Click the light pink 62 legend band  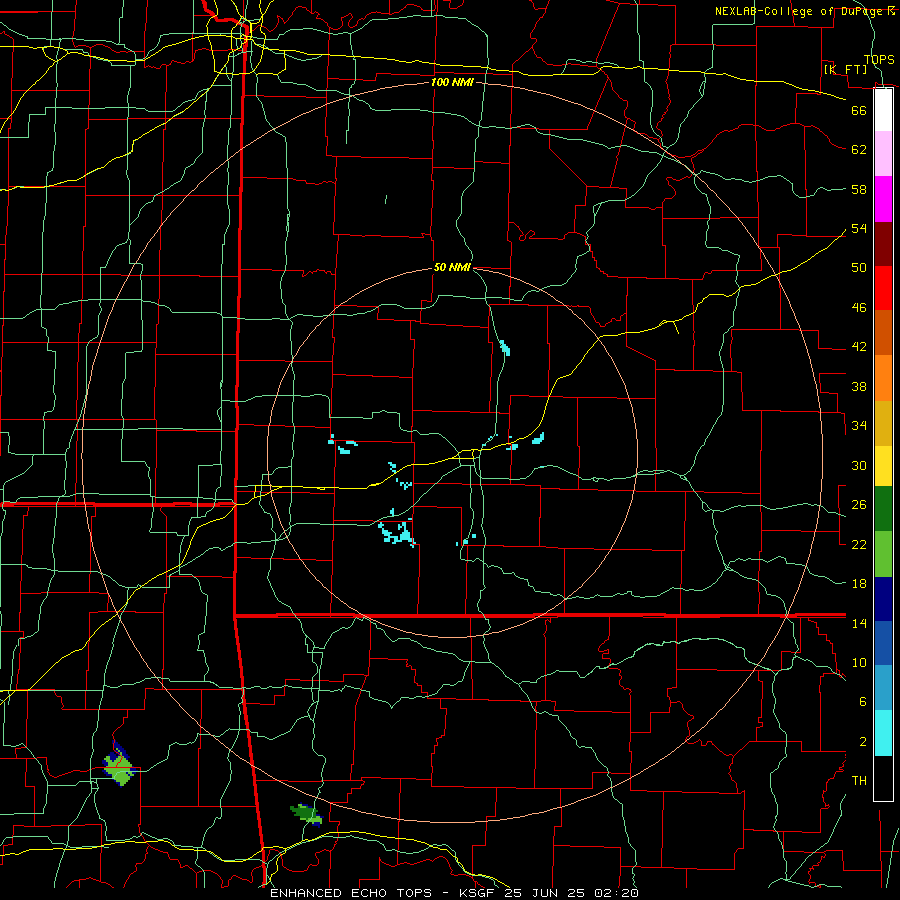(883, 153)
